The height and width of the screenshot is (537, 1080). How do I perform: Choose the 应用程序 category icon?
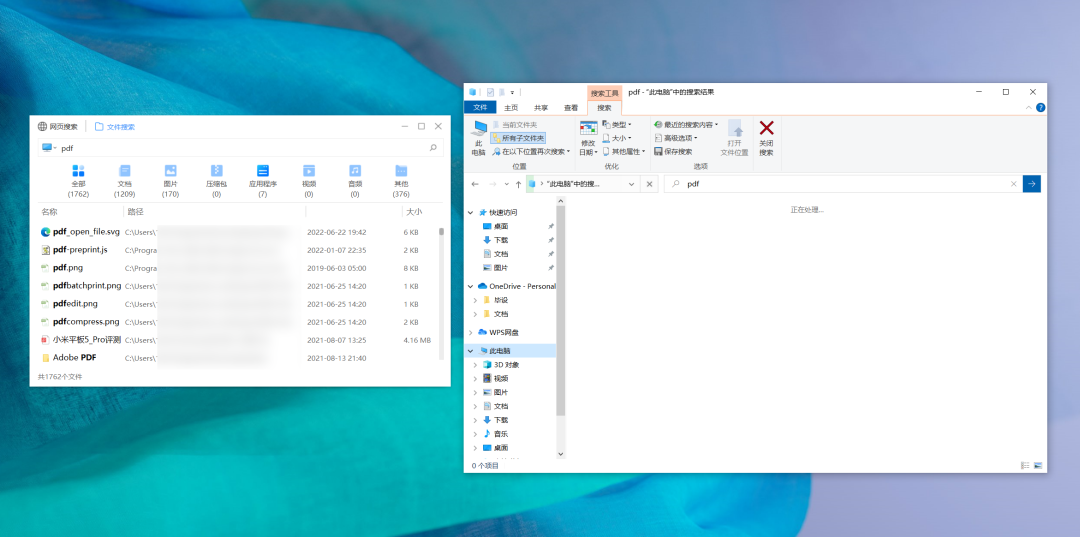[x=262, y=171]
